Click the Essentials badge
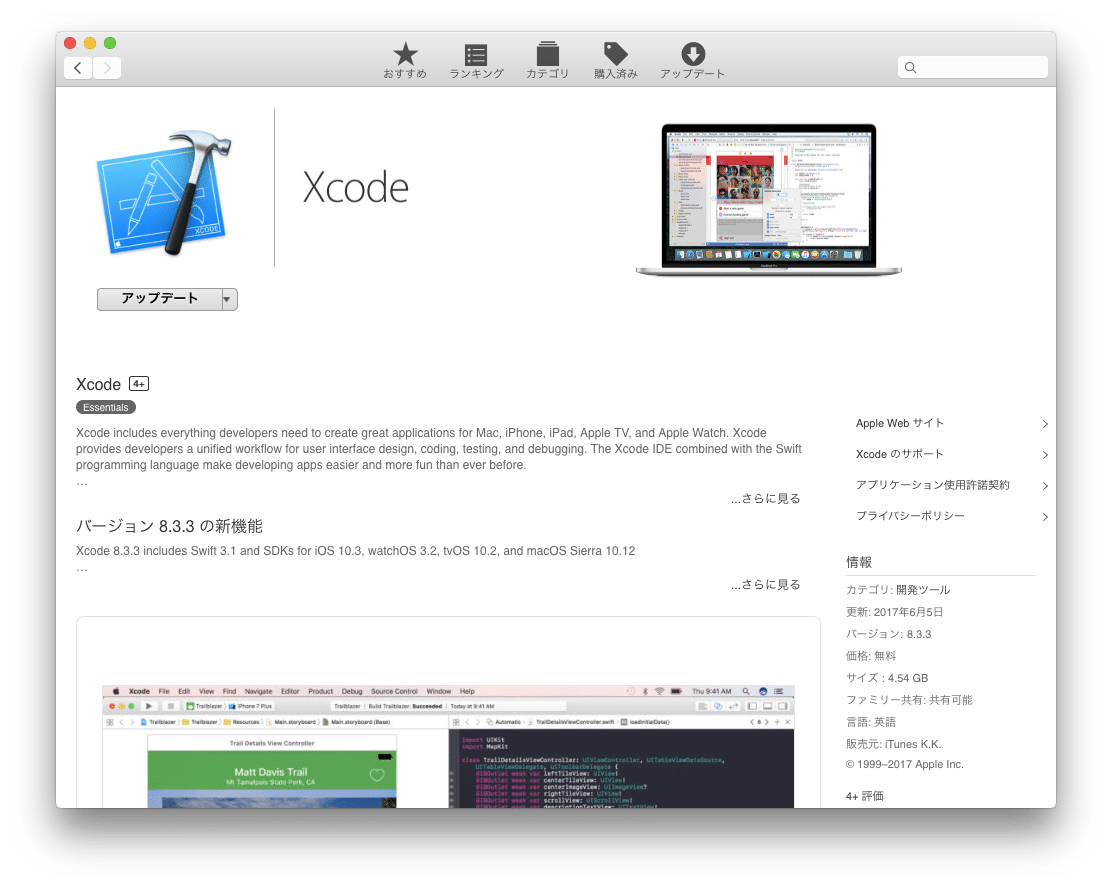 click(106, 407)
